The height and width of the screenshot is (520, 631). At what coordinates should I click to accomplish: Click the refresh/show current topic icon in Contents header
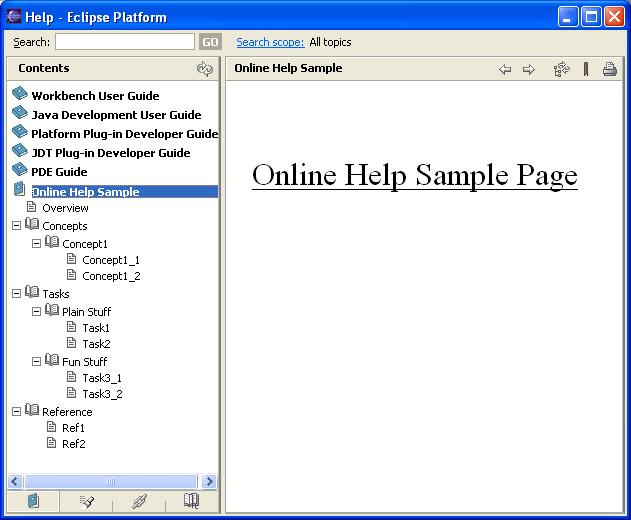pyautogui.click(x=205, y=69)
